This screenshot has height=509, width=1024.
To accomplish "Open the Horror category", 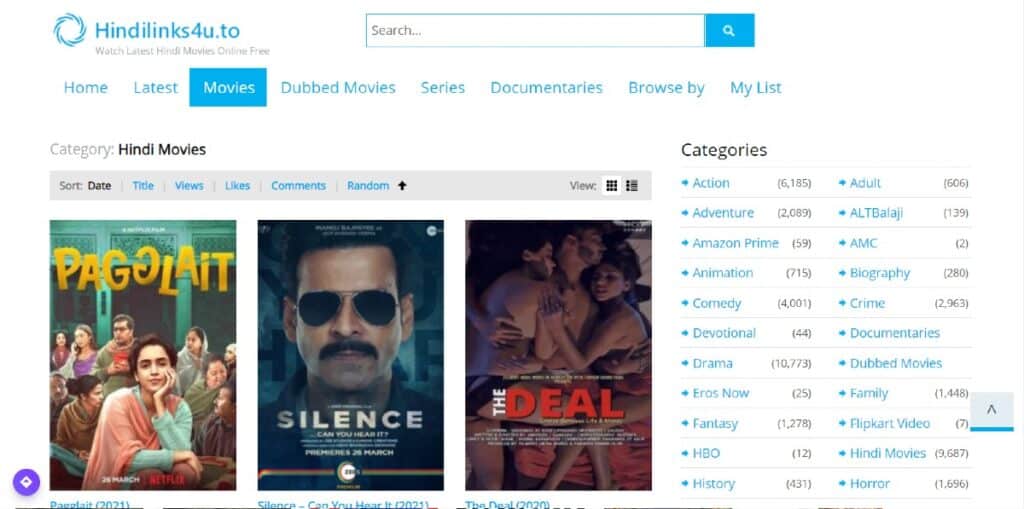I will tap(870, 484).
